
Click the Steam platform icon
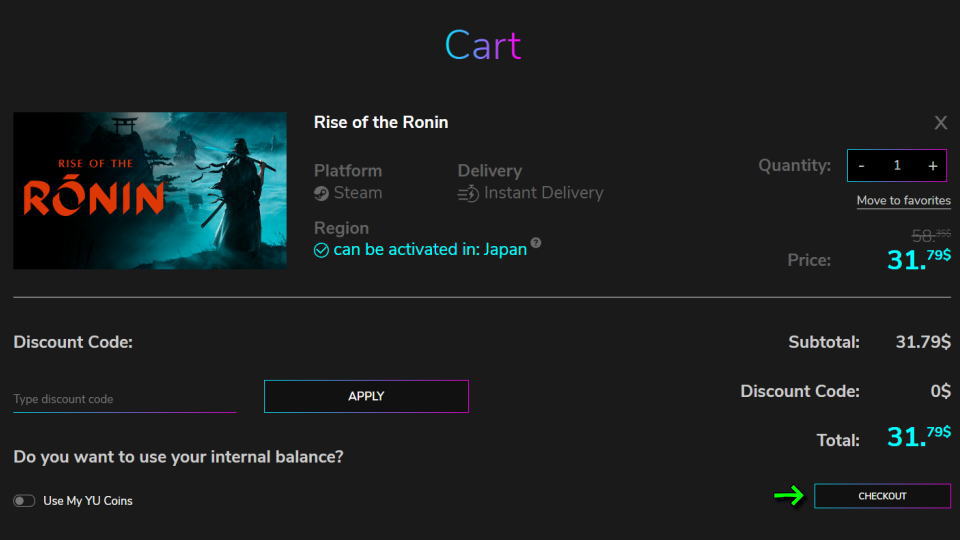point(321,193)
